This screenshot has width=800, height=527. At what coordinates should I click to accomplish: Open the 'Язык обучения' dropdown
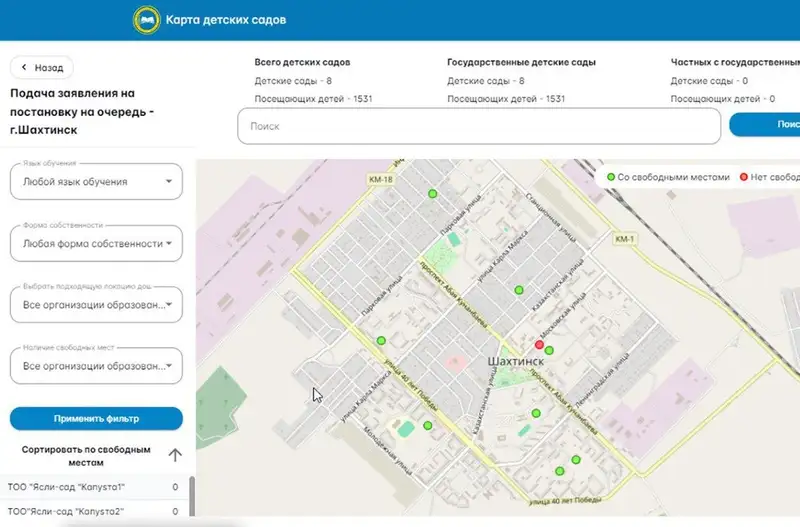tap(96, 182)
